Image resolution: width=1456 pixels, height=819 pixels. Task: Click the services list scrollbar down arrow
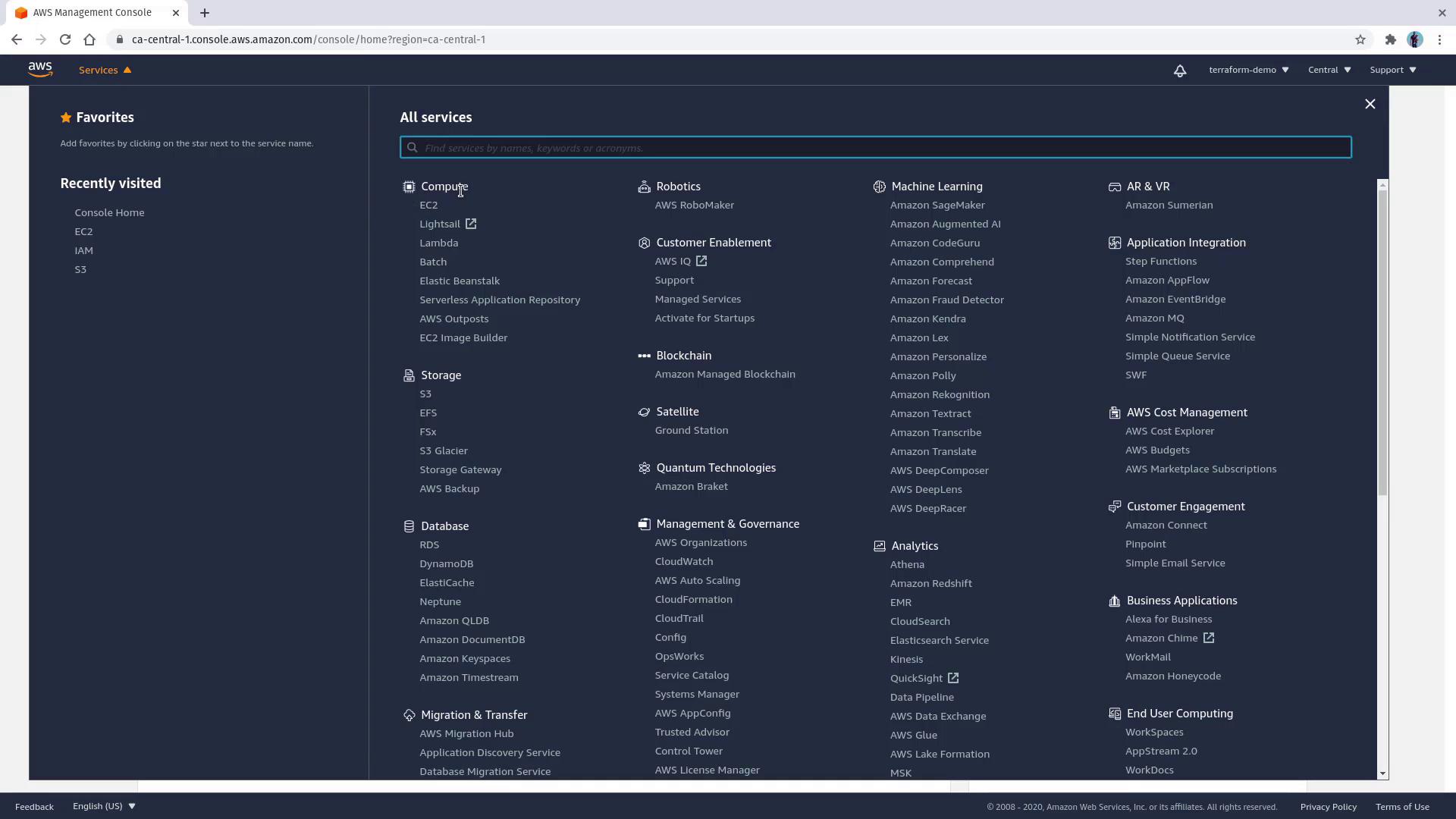(1382, 773)
